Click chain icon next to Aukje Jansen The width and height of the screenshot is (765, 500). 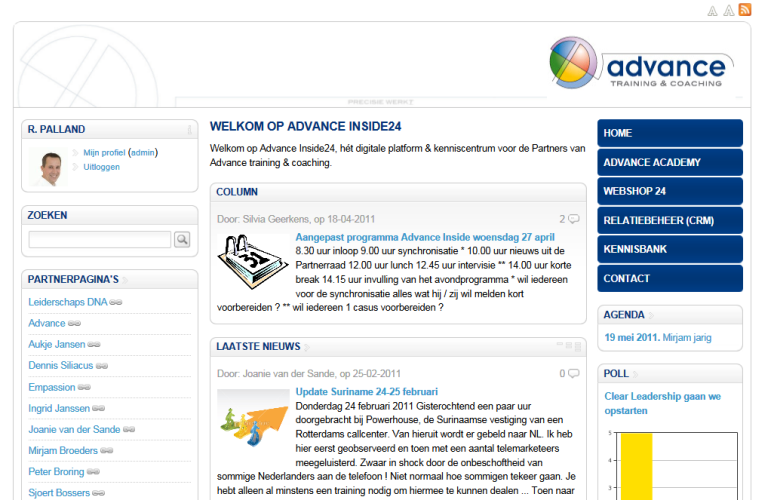(94, 344)
